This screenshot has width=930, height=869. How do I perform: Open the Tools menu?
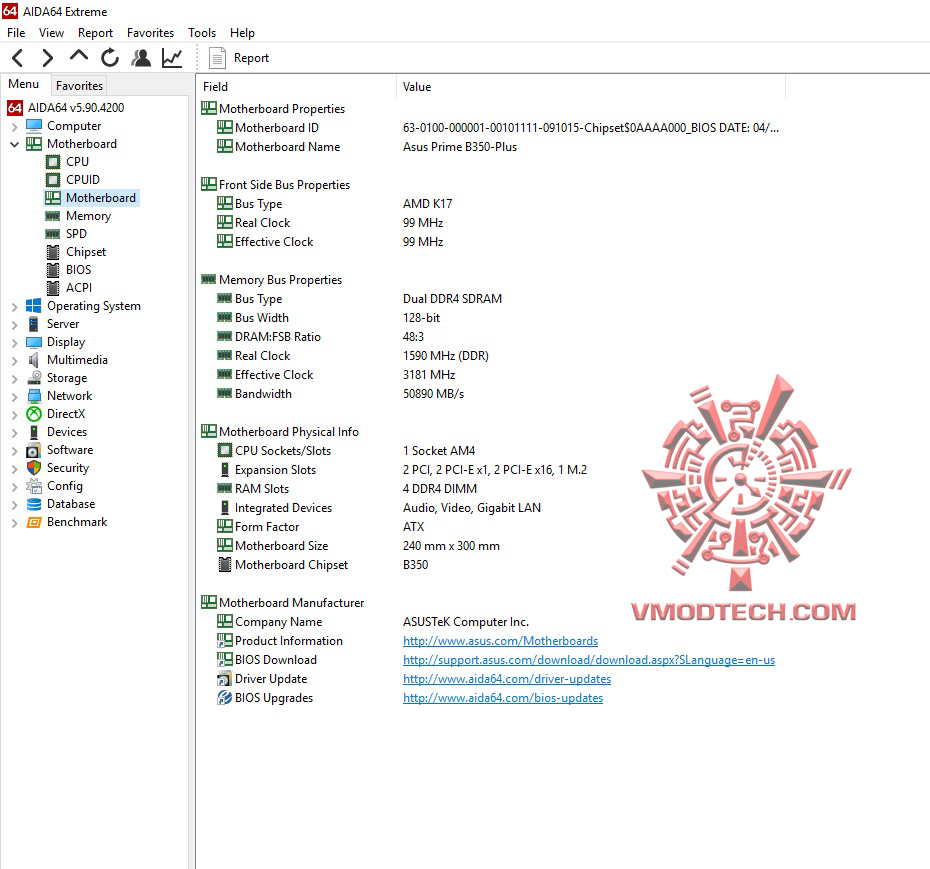(202, 33)
